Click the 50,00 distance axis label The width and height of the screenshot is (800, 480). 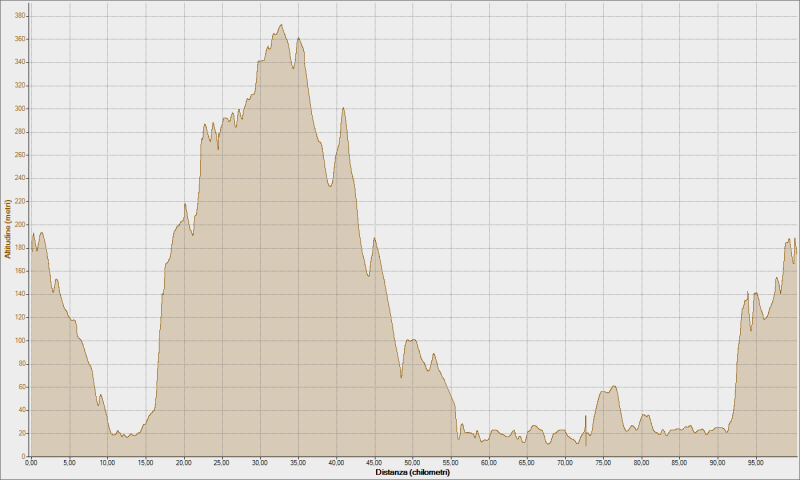tap(413, 463)
